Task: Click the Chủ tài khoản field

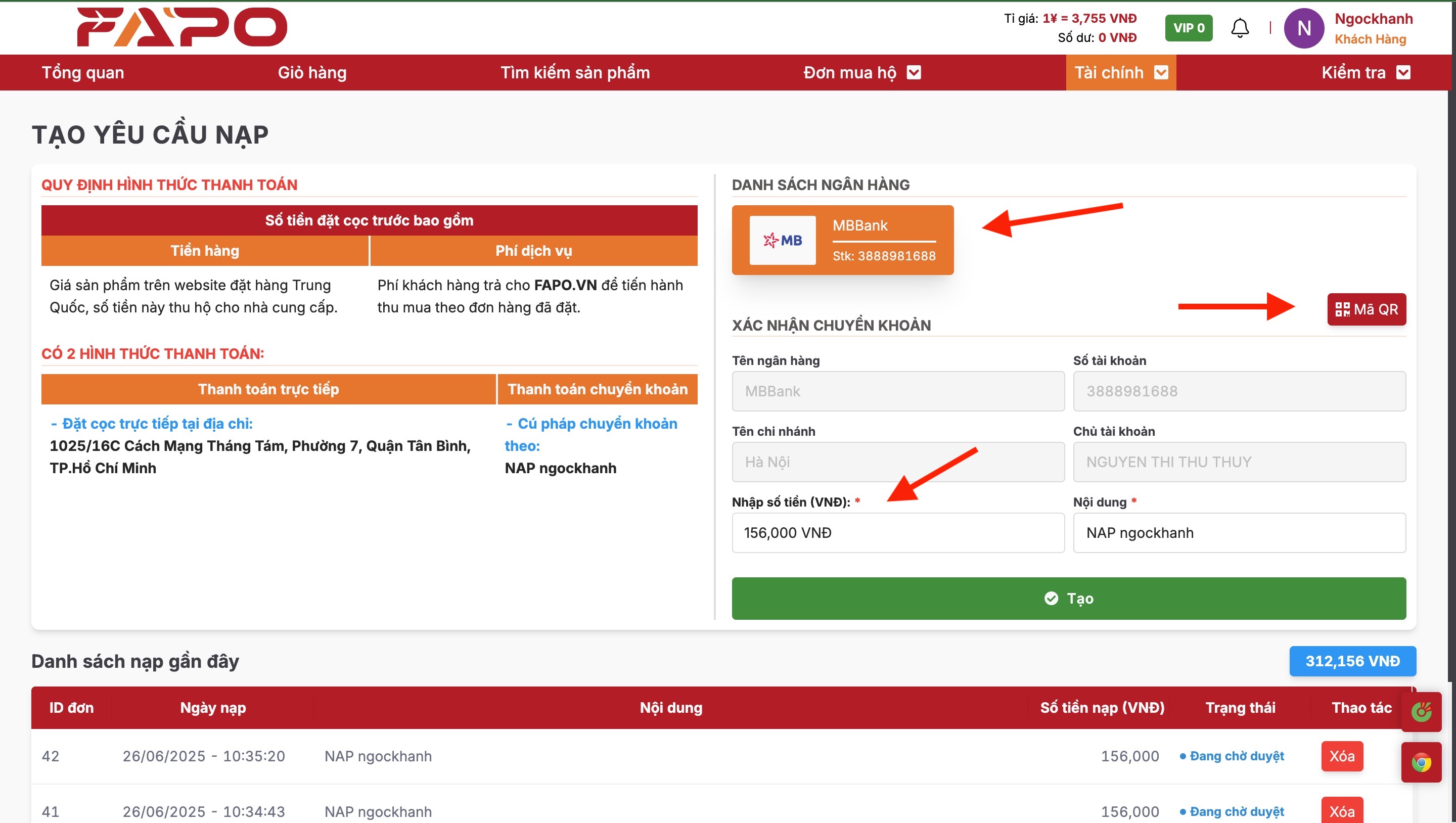Action: click(x=1239, y=462)
